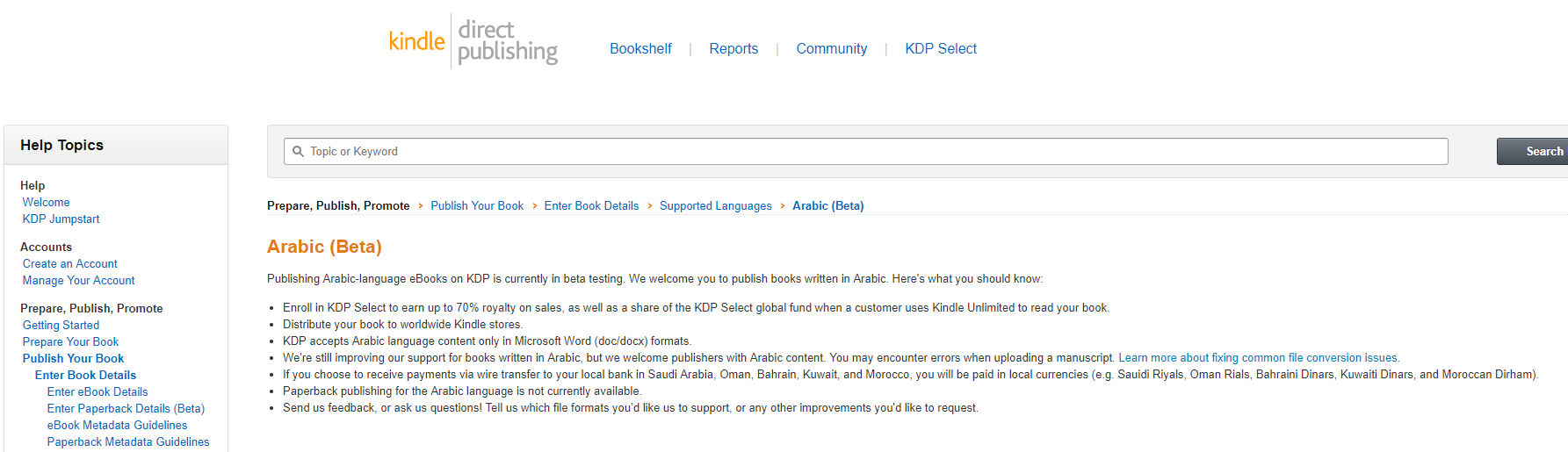
Task: Open the Prepare Your Book topic
Action: pos(70,341)
